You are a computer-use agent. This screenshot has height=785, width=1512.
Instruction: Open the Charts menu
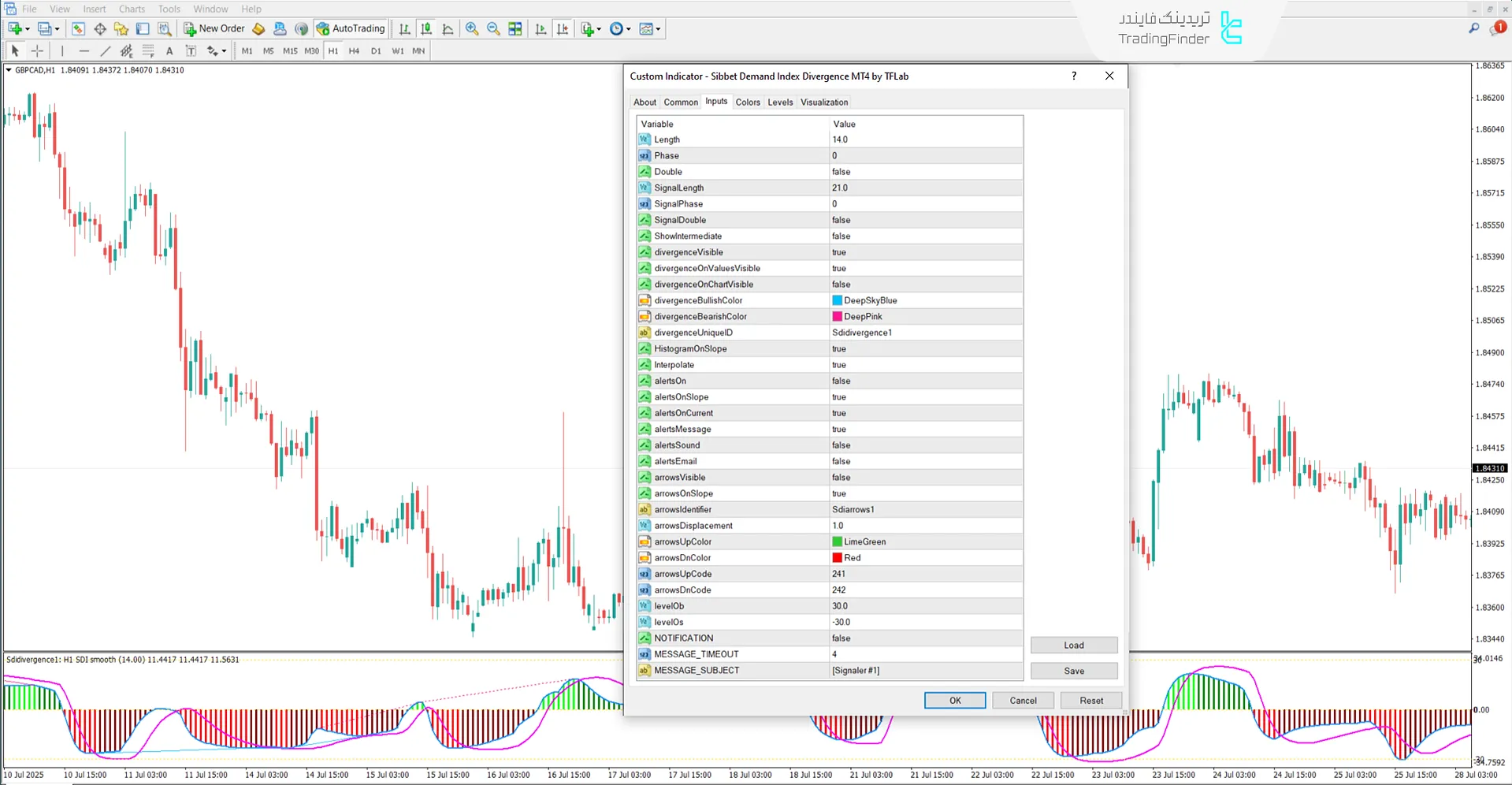(x=131, y=9)
